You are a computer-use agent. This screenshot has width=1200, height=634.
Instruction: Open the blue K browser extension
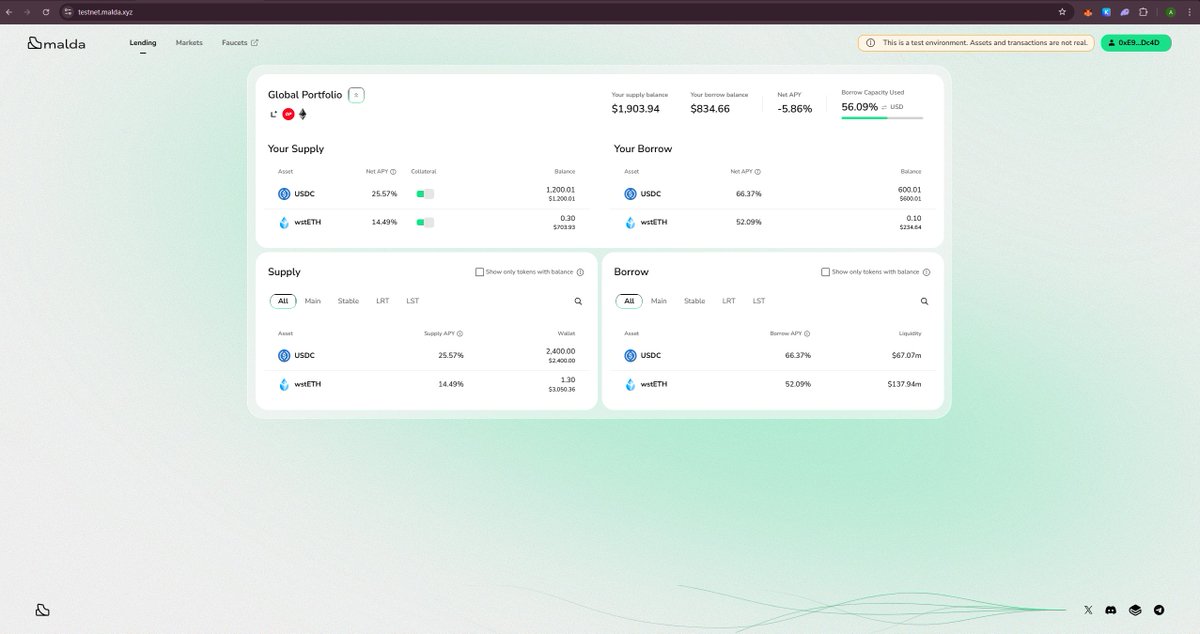pos(1106,11)
